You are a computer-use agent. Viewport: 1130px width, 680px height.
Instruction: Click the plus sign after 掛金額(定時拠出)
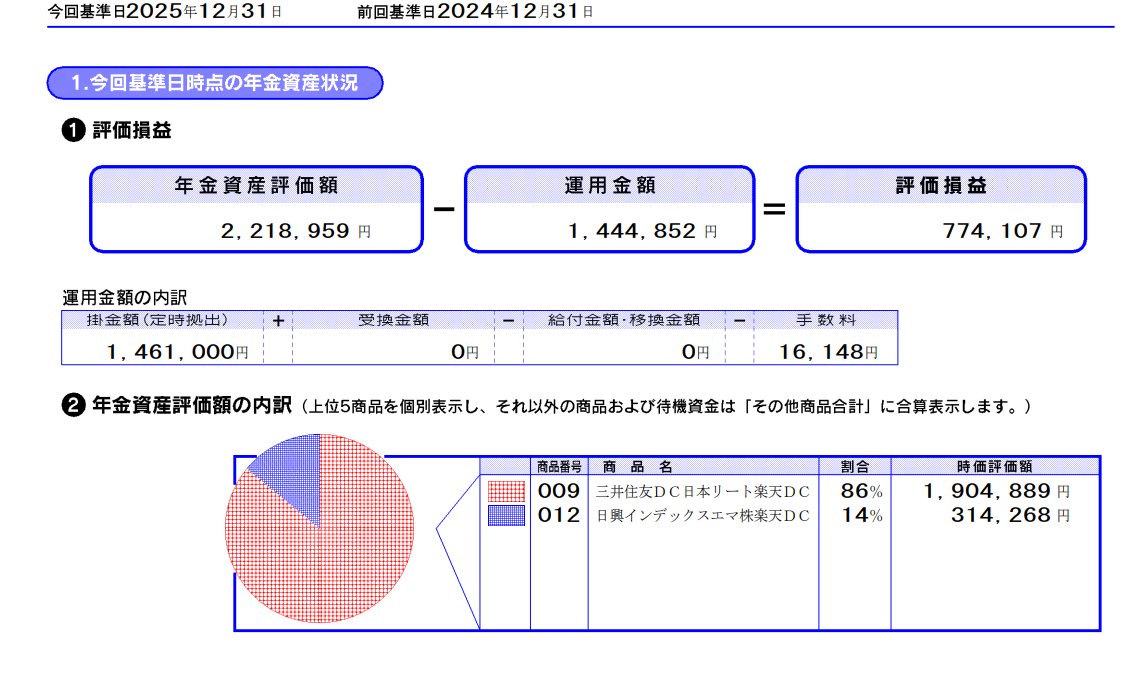(278, 321)
